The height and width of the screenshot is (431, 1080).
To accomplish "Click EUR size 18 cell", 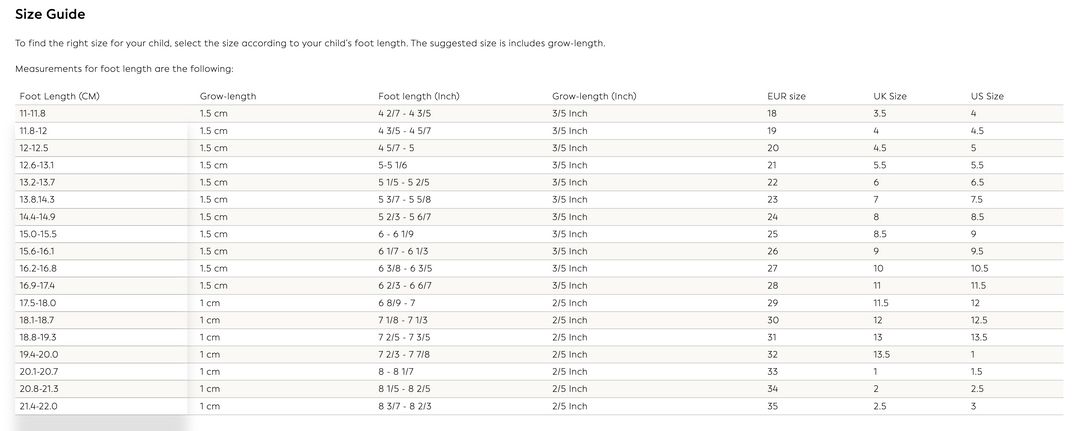I will tap(772, 114).
